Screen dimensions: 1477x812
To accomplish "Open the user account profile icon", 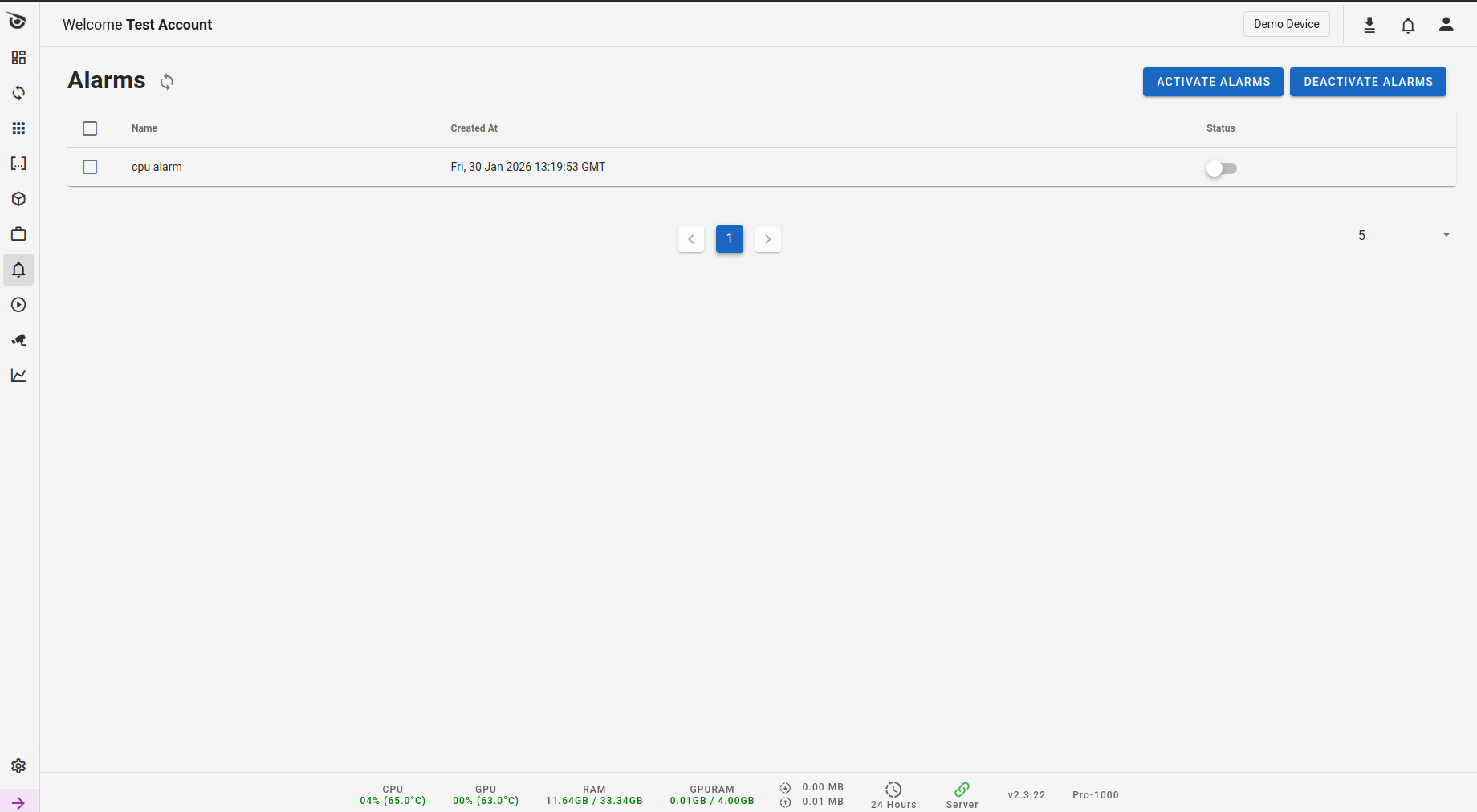I will [1446, 25].
